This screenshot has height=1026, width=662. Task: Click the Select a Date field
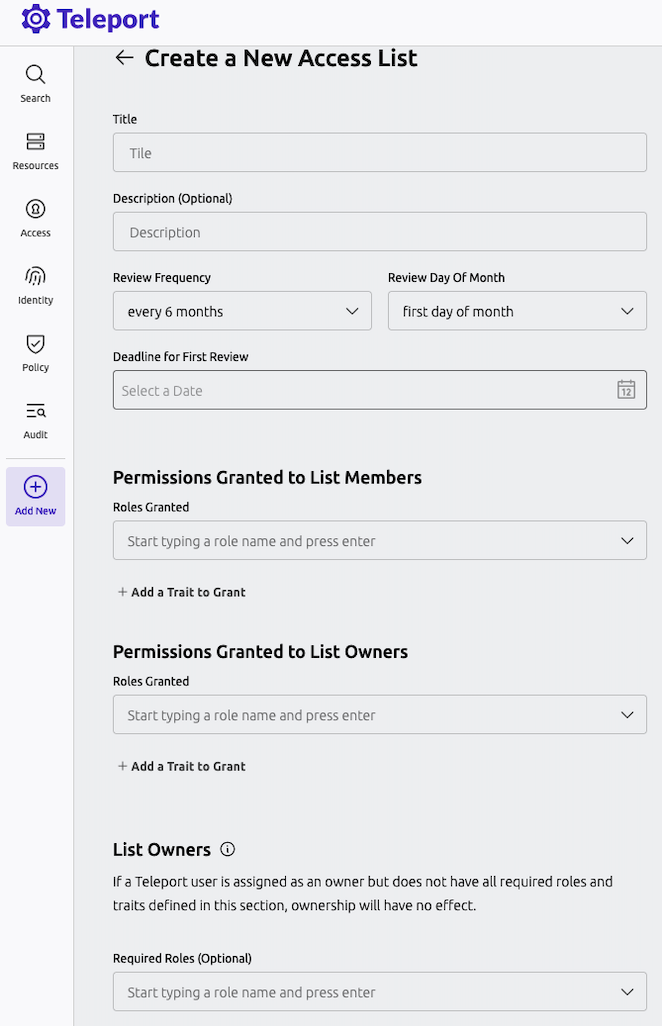[x=360, y=391]
